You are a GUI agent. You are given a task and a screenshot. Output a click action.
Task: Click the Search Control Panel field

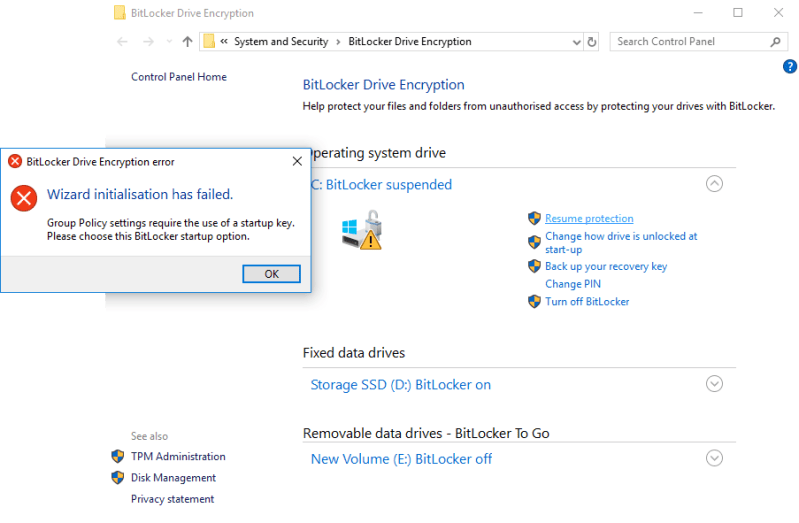pos(698,42)
